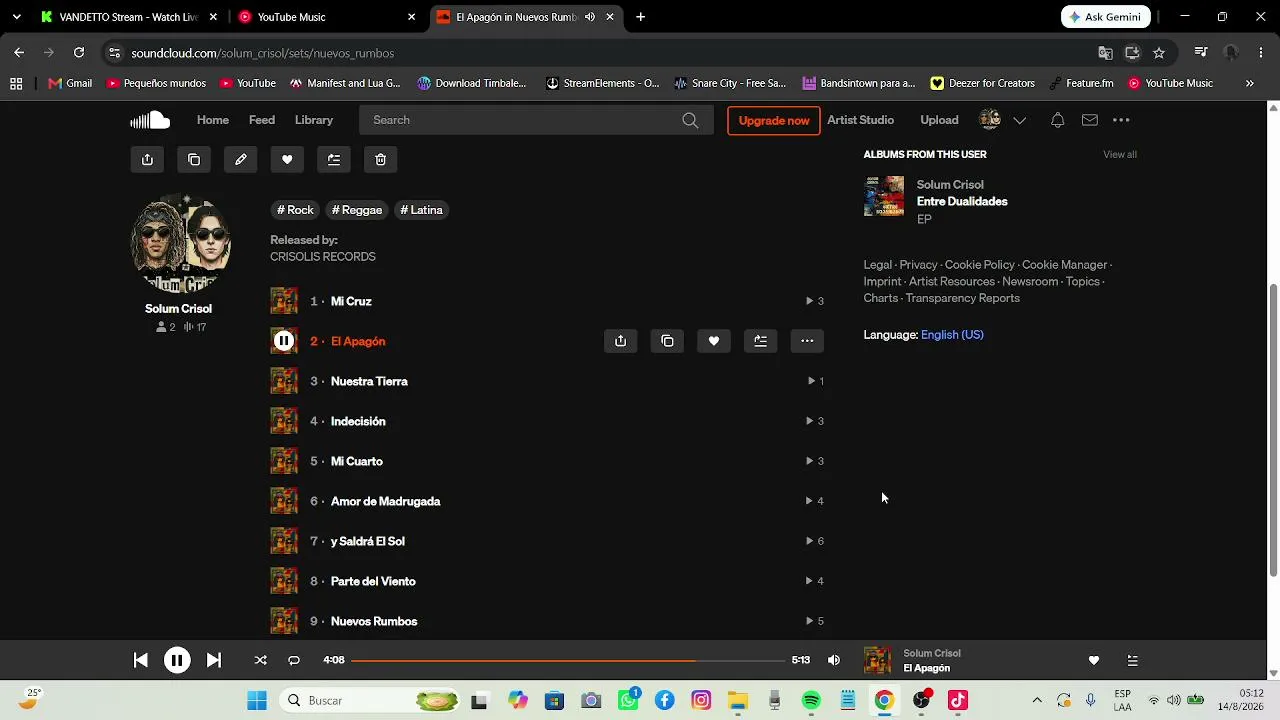Screen dimensions: 1280x720
Task: Click the page vertical scrollbar
Action: click(1273, 430)
